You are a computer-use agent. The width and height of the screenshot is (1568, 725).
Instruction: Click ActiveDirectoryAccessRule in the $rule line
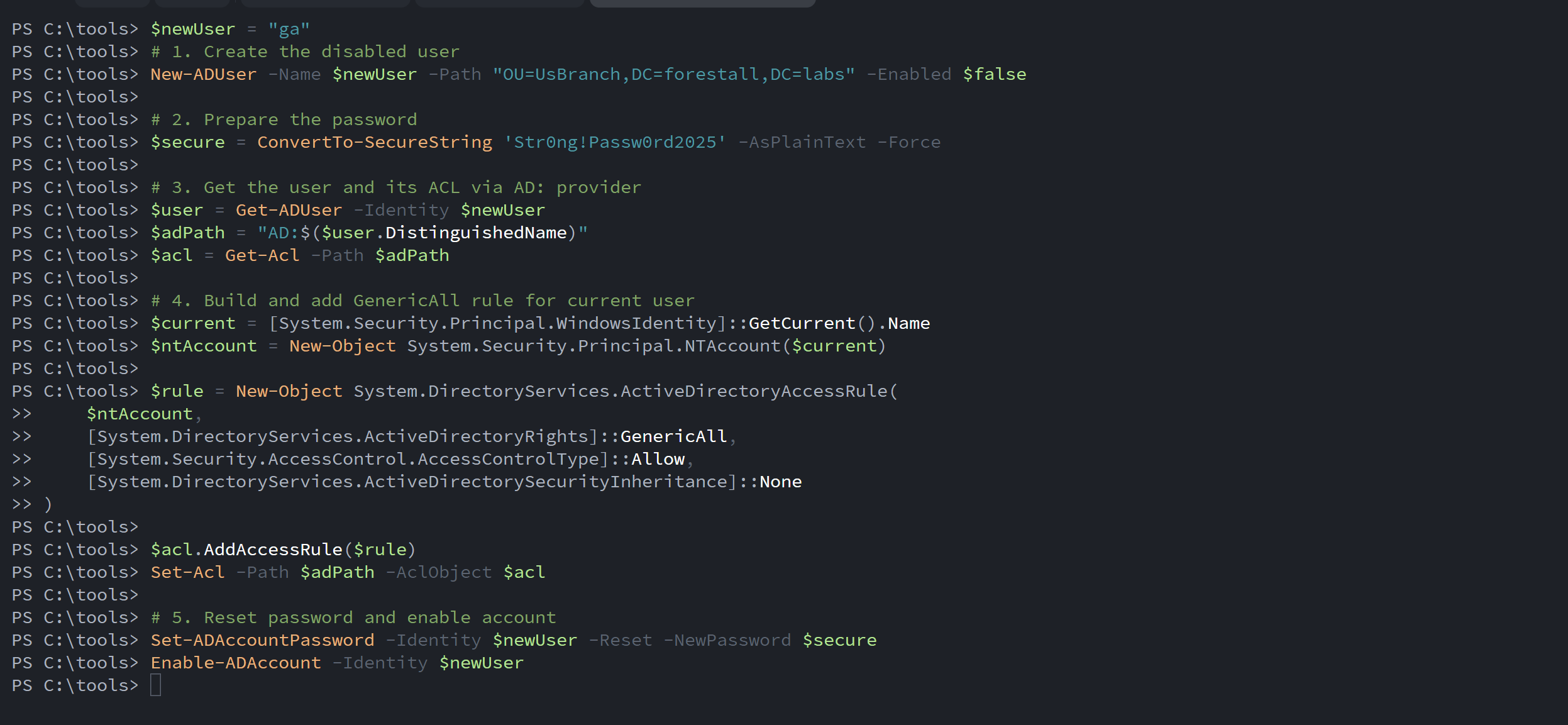click(x=754, y=391)
